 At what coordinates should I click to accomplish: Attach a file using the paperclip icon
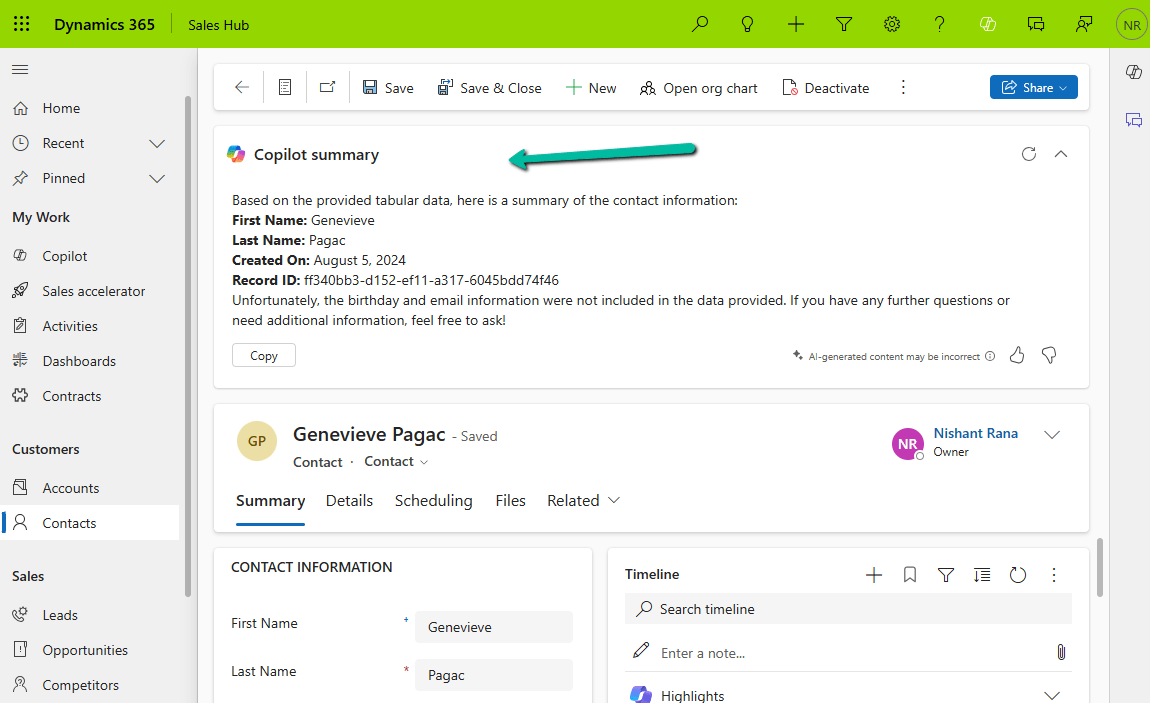tap(1061, 651)
